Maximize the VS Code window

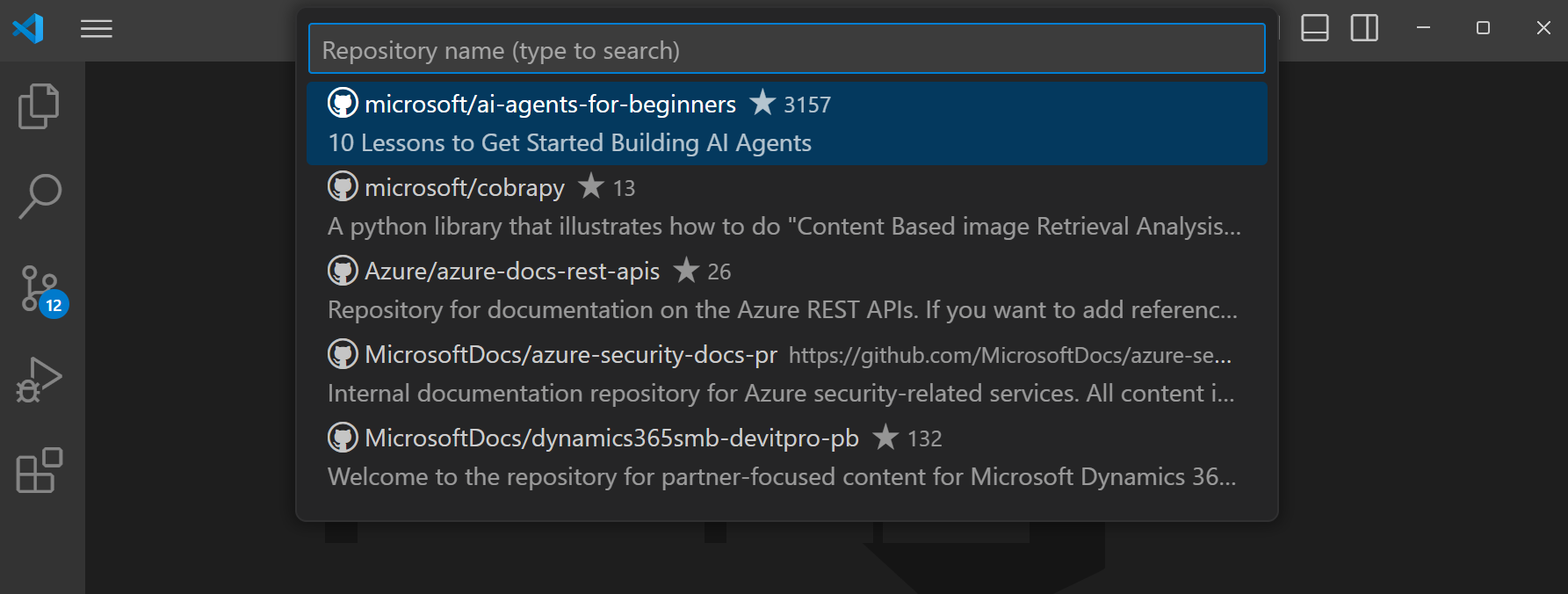(1483, 28)
